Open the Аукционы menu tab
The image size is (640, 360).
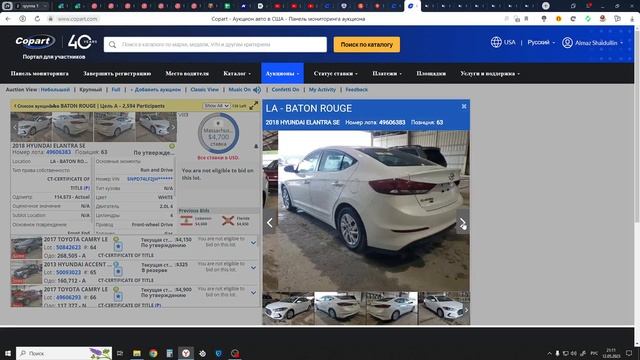(x=282, y=73)
